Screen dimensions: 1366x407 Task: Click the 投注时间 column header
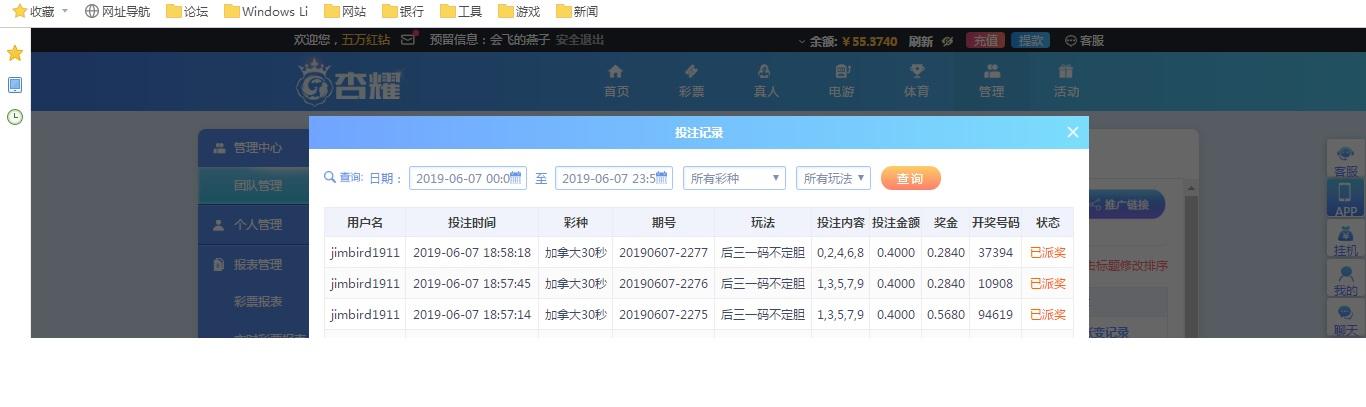tap(472, 223)
